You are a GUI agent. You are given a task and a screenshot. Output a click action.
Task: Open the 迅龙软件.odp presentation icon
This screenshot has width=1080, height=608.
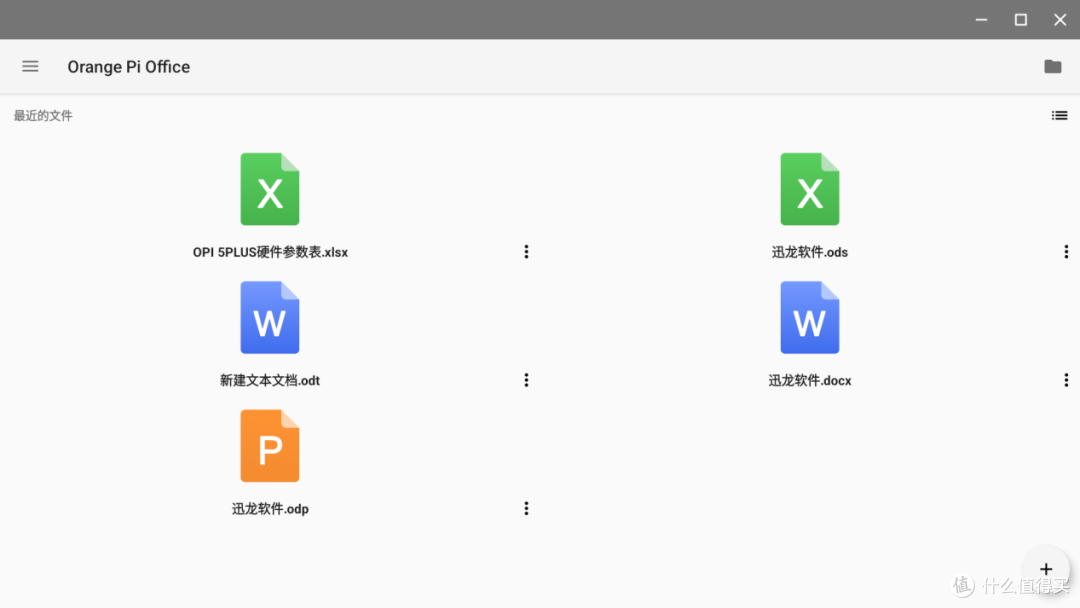(x=270, y=445)
